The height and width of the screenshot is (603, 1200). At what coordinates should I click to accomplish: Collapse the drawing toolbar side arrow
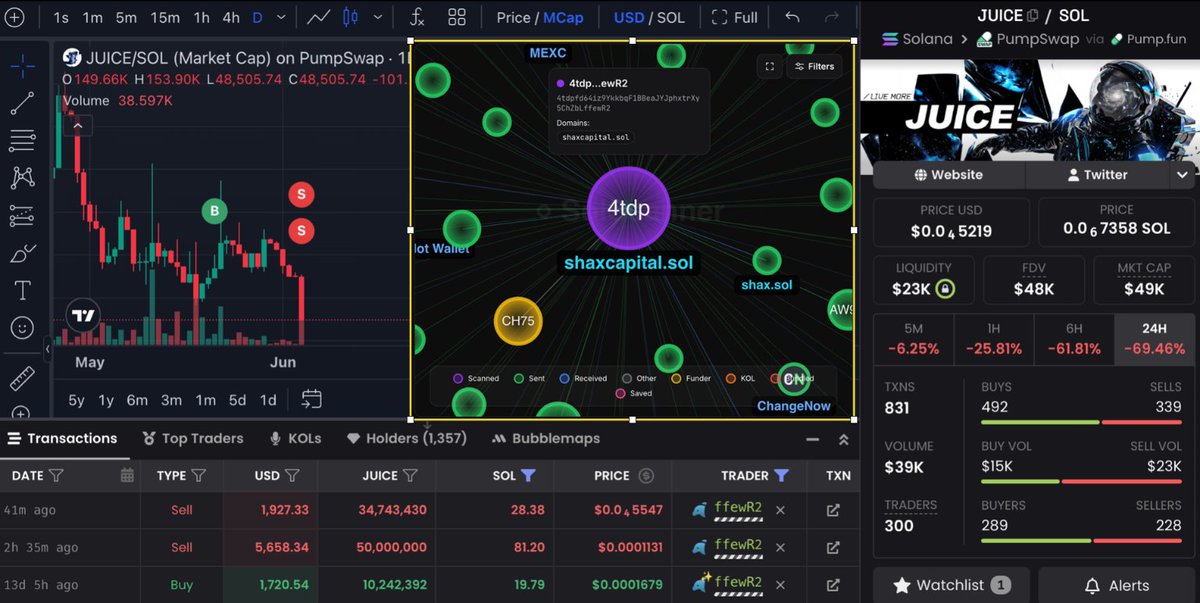(x=47, y=349)
